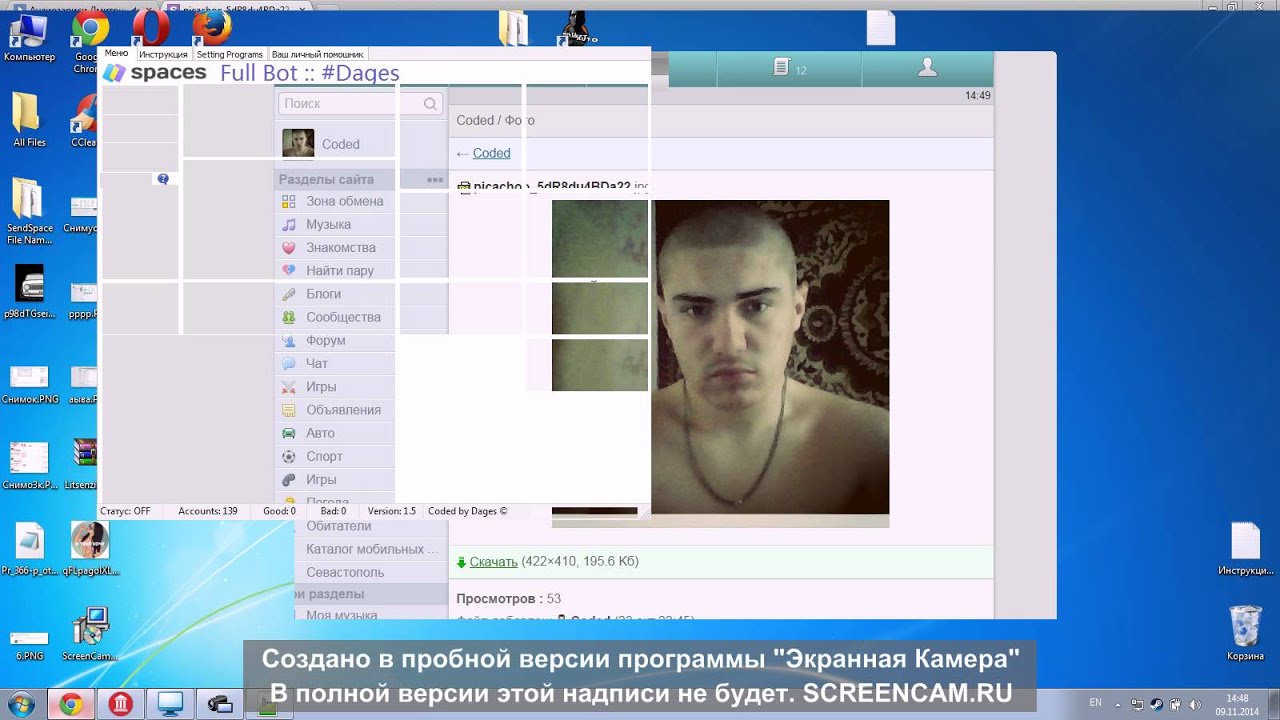Open the Севастополь link

pyautogui.click(x=345, y=572)
